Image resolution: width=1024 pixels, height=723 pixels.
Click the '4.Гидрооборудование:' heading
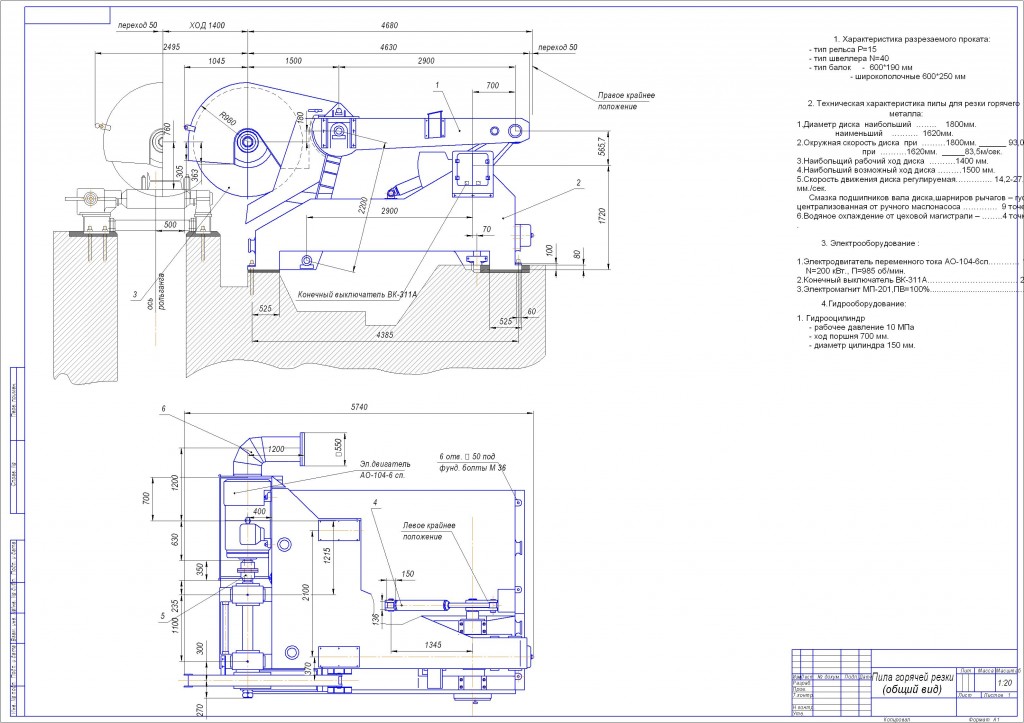point(863,304)
